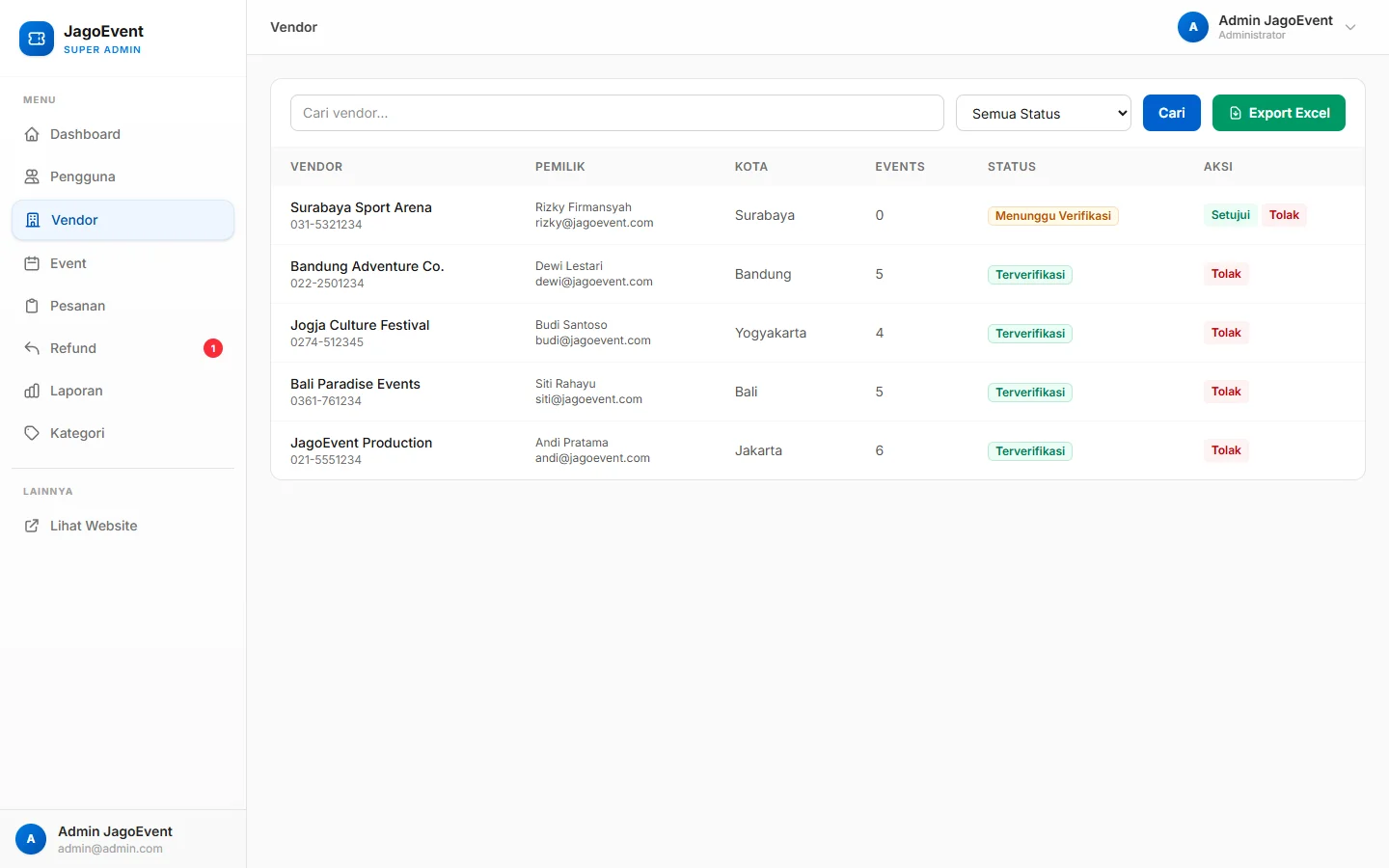Viewport: 1389px width, 868px height.
Task: Click admin@admin.com in the sidebar footer
Action: (110, 849)
